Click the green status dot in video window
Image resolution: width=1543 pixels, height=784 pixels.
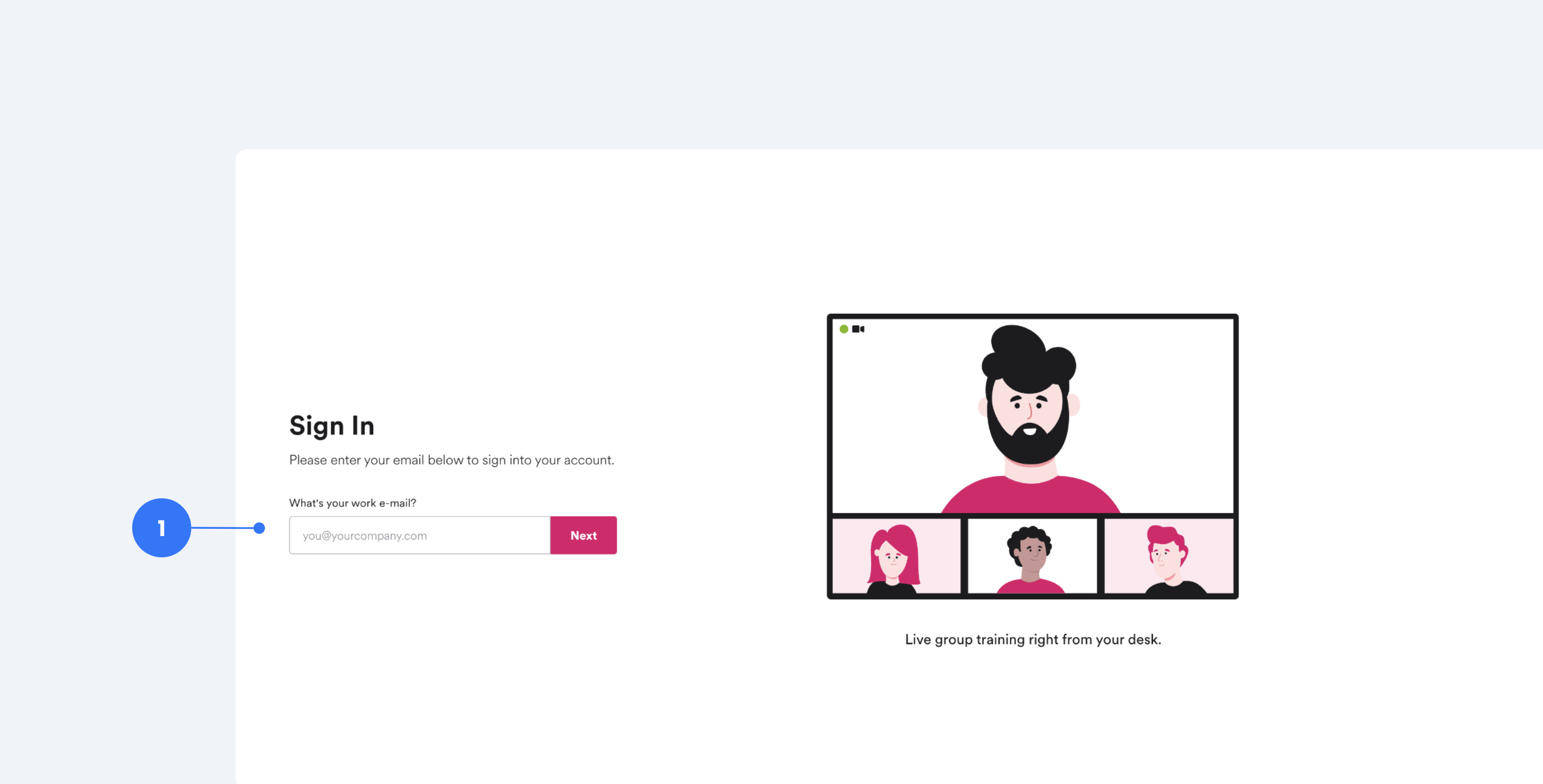tap(844, 329)
